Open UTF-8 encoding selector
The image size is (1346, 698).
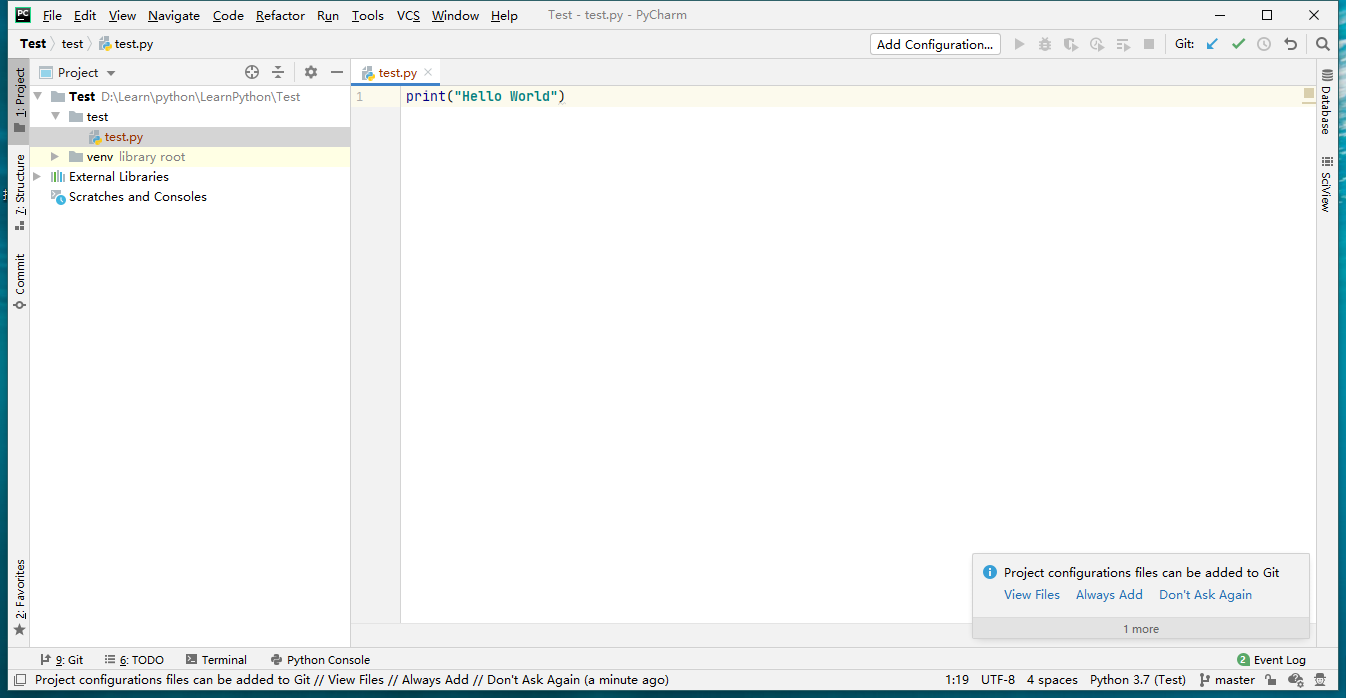coord(998,680)
